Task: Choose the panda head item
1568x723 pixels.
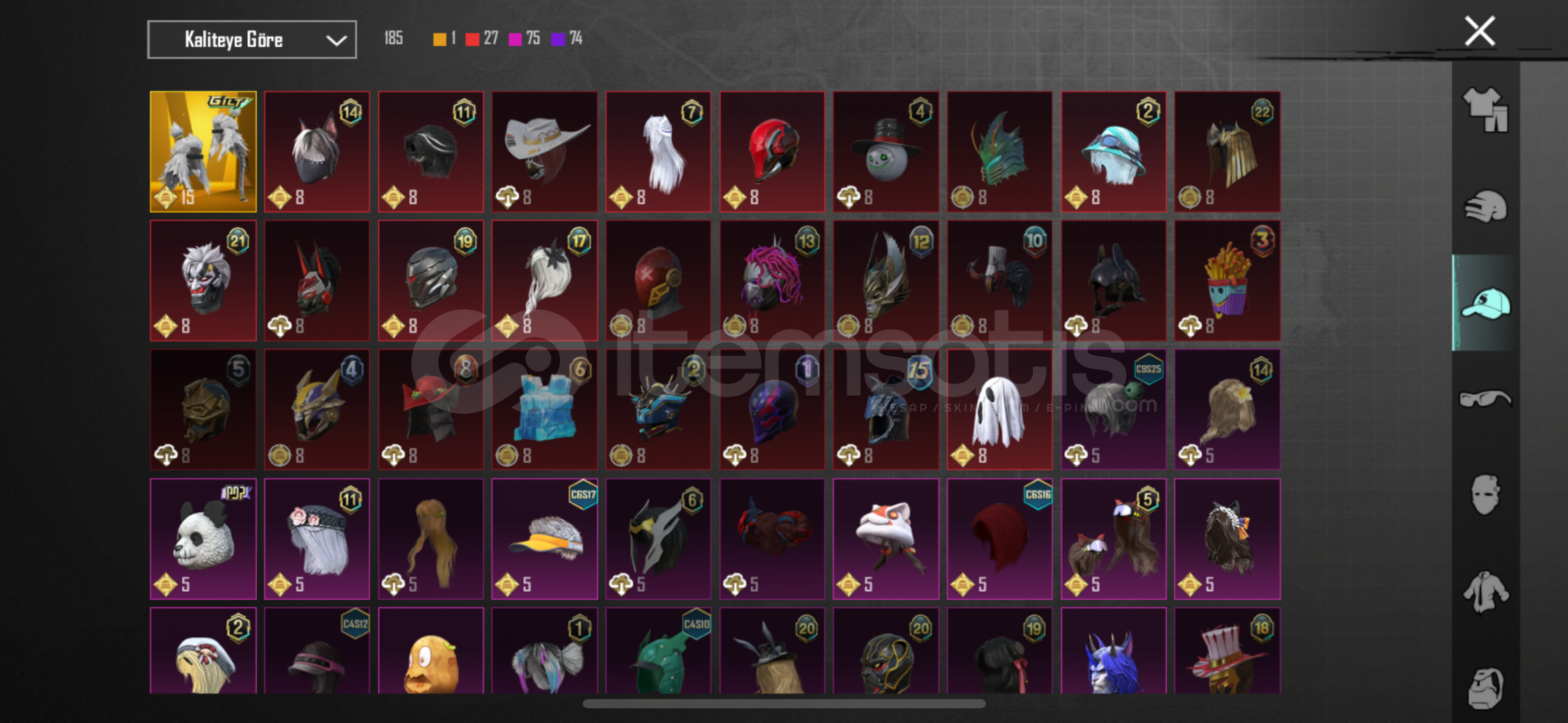Action: pyautogui.click(x=203, y=539)
